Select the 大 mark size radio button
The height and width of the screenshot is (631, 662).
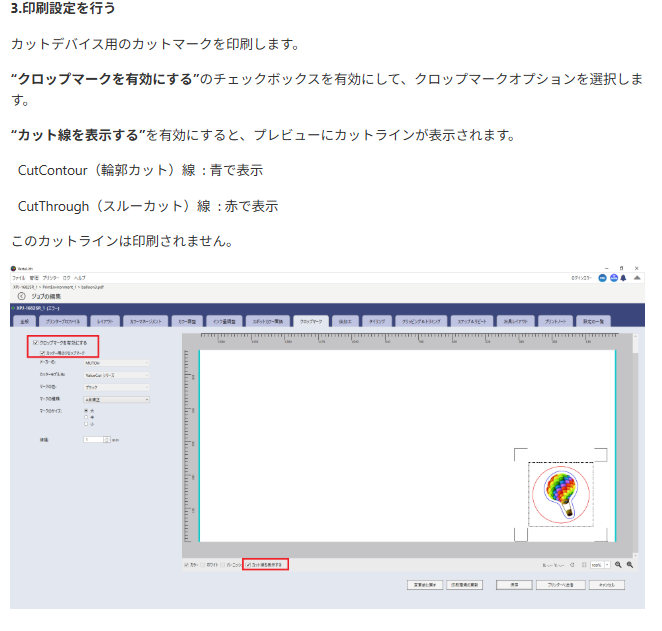pyautogui.click(x=87, y=410)
